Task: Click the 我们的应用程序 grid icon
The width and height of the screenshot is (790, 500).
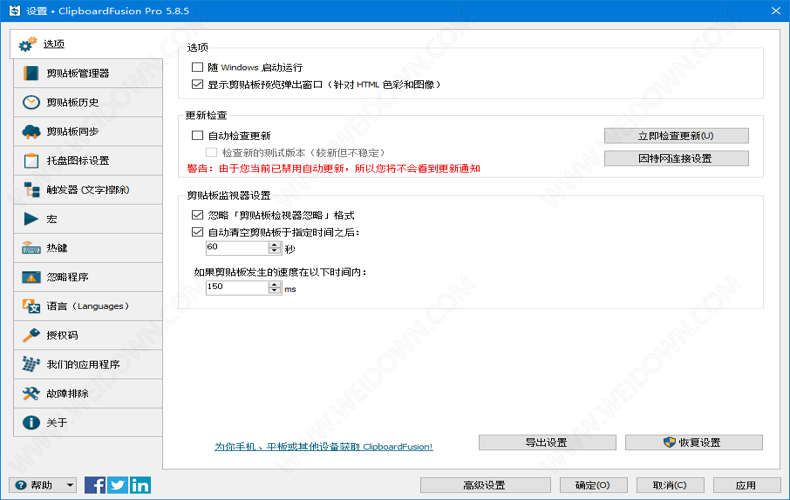Action: [x=31, y=364]
